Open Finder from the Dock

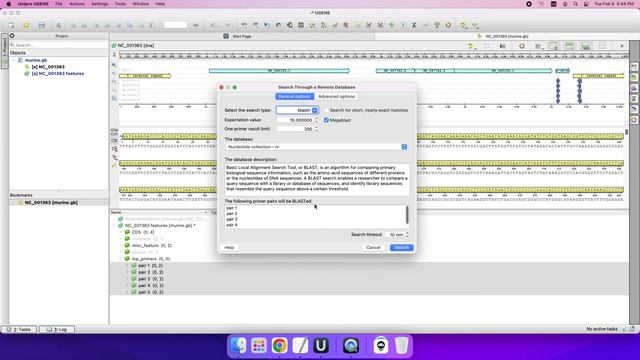[x=239, y=346]
